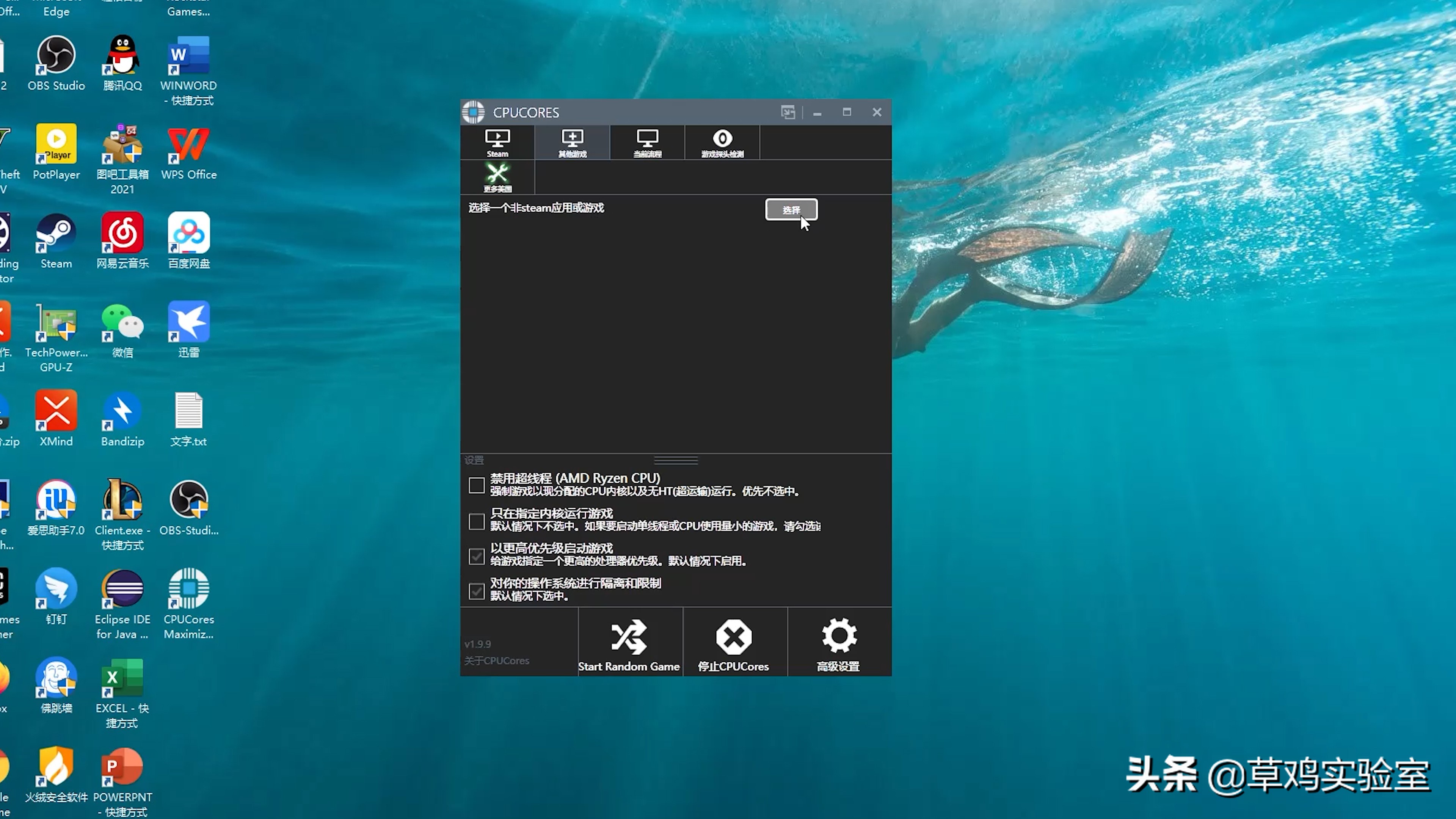This screenshot has width=1456, height=819.
Task: Click the 当前游戏 tab icon
Action: (x=647, y=142)
